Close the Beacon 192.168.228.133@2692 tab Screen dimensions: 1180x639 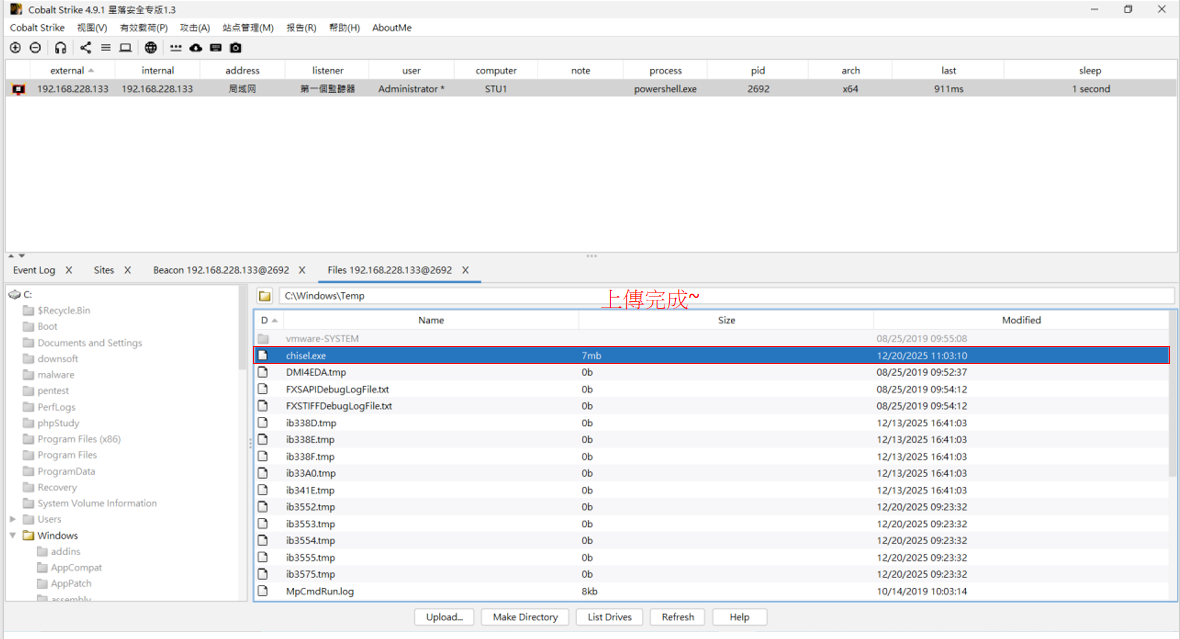point(302,270)
